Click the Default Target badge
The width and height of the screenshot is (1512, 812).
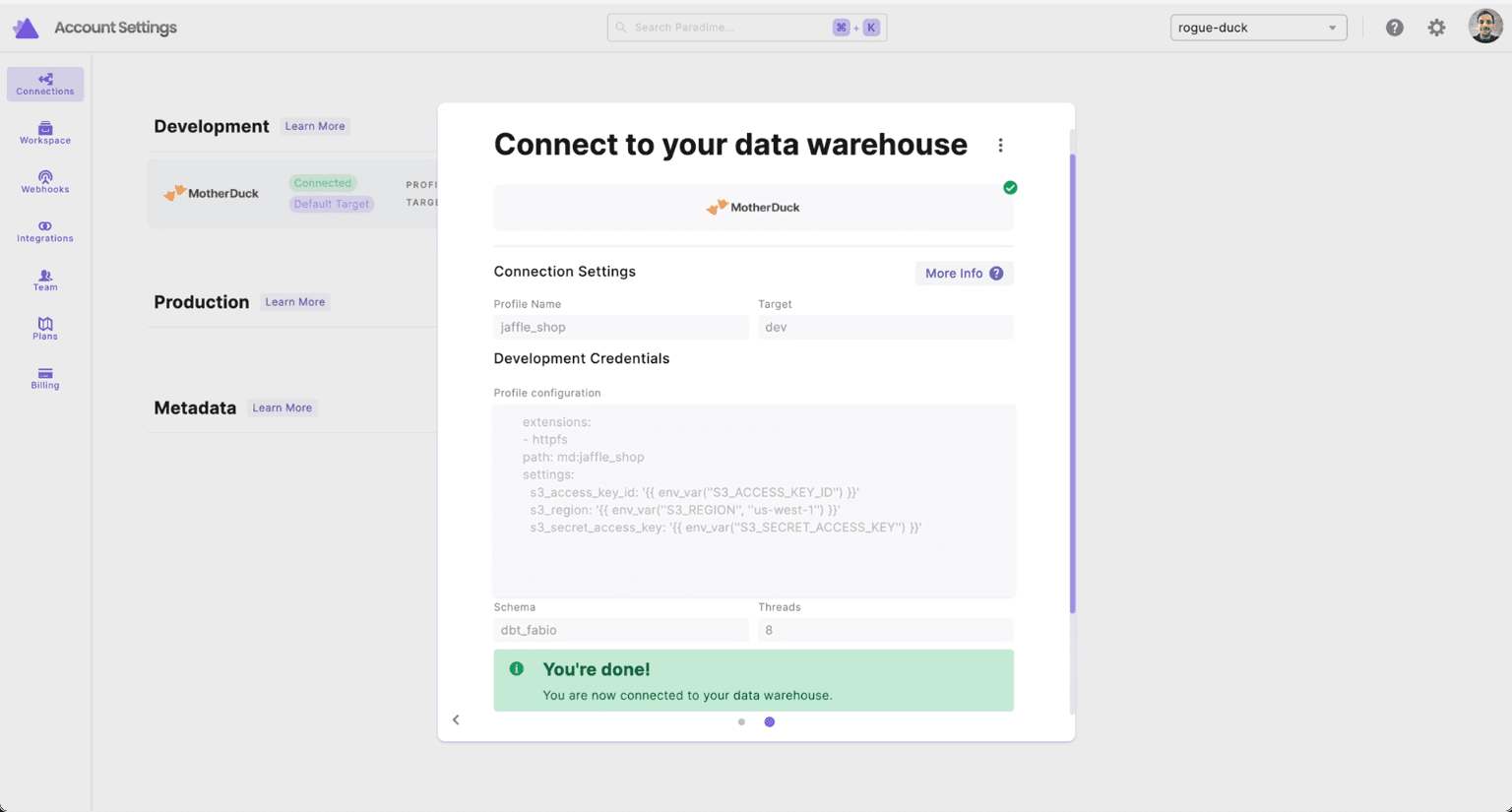332,204
